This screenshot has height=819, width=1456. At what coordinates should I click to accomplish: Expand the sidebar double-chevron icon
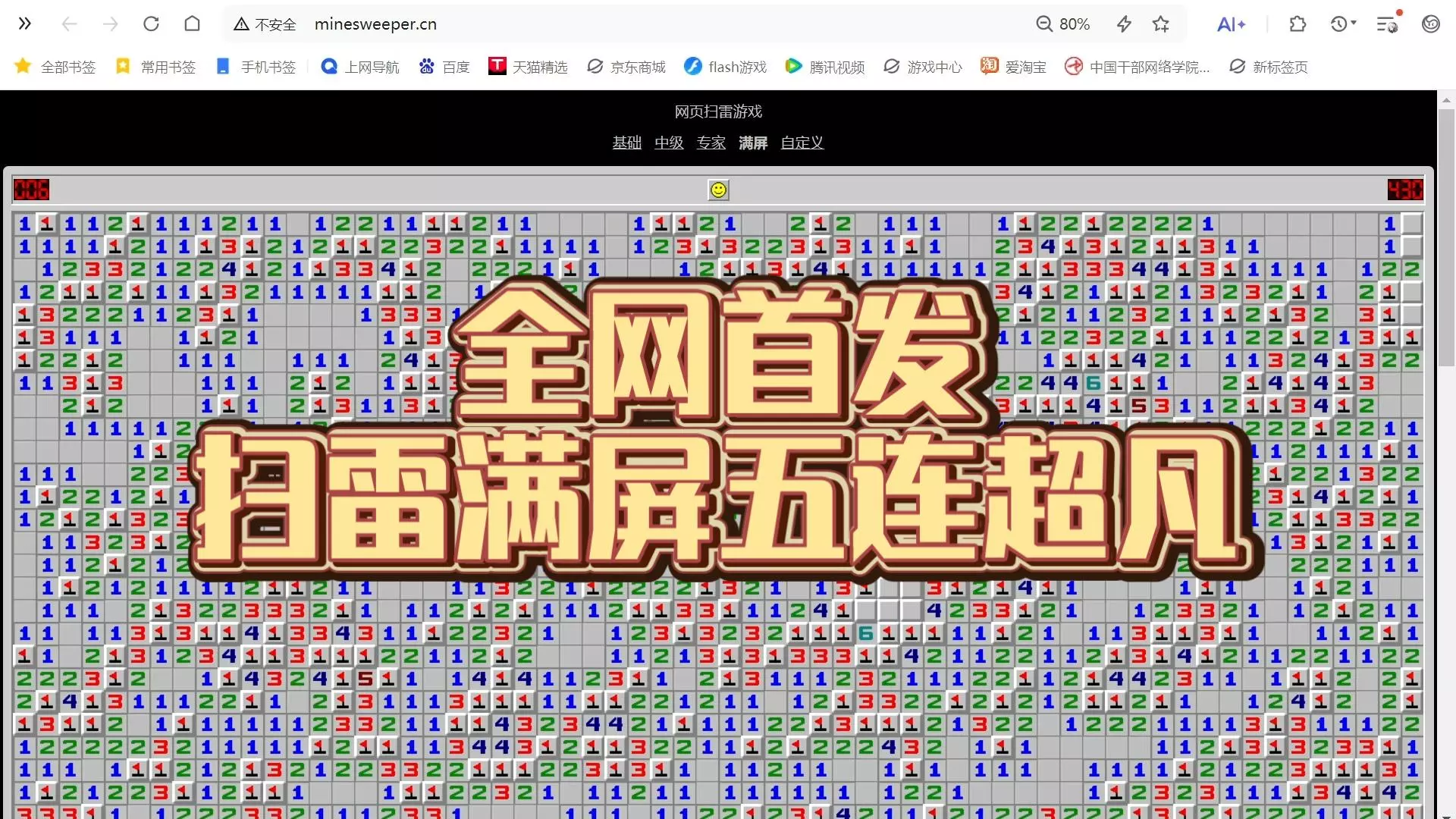pyautogui.click(x=25, y=24)
